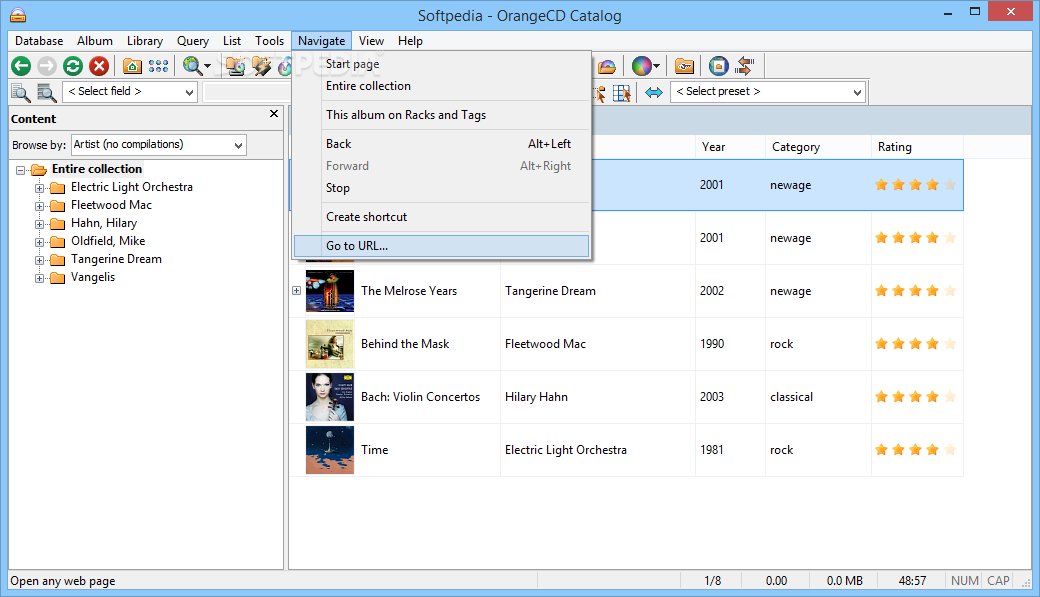Sort by the Category column header

pyautogui.click(x=818, y=147)
